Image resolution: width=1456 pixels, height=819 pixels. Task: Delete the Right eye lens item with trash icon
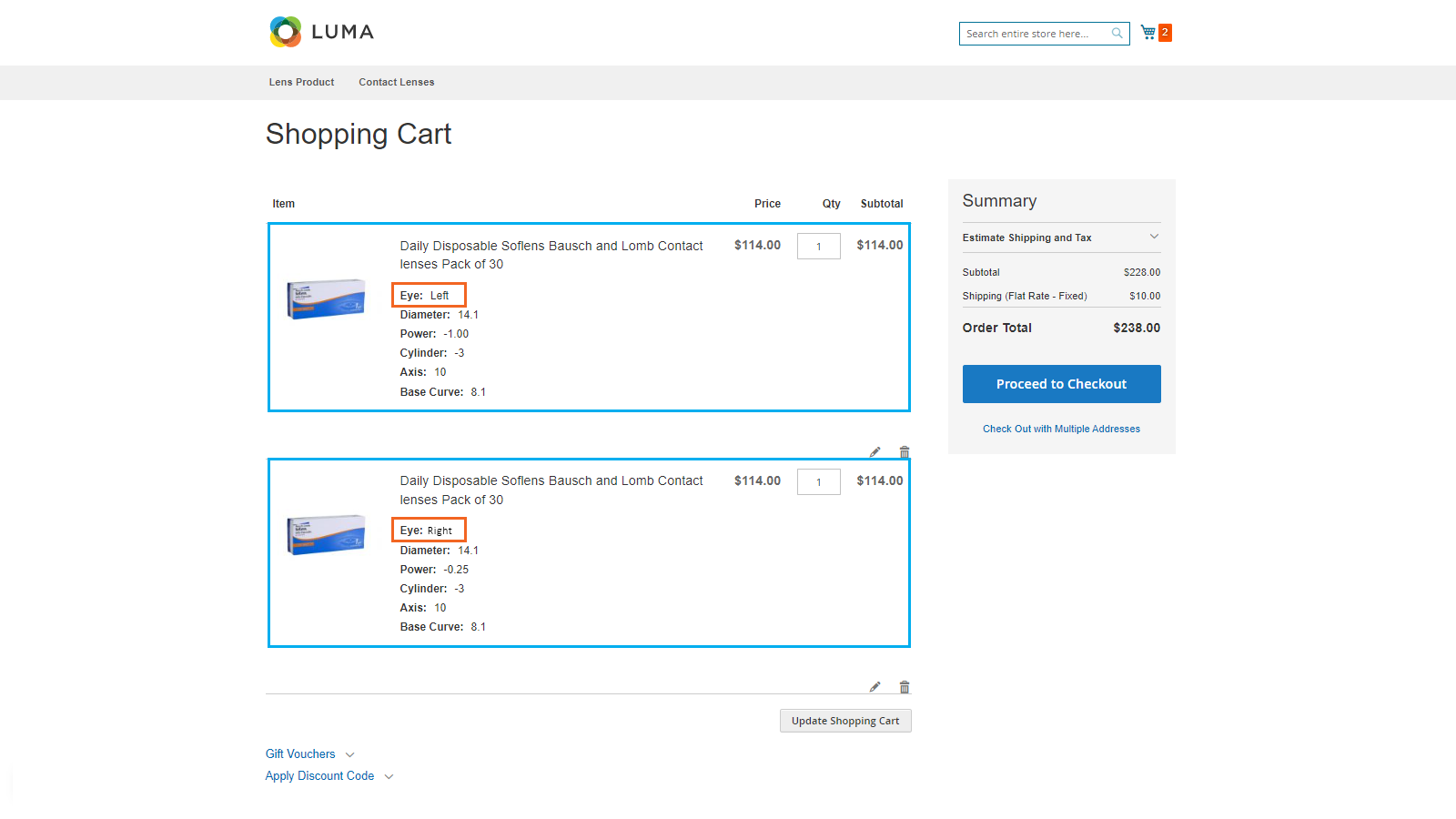tap(905, 687)
